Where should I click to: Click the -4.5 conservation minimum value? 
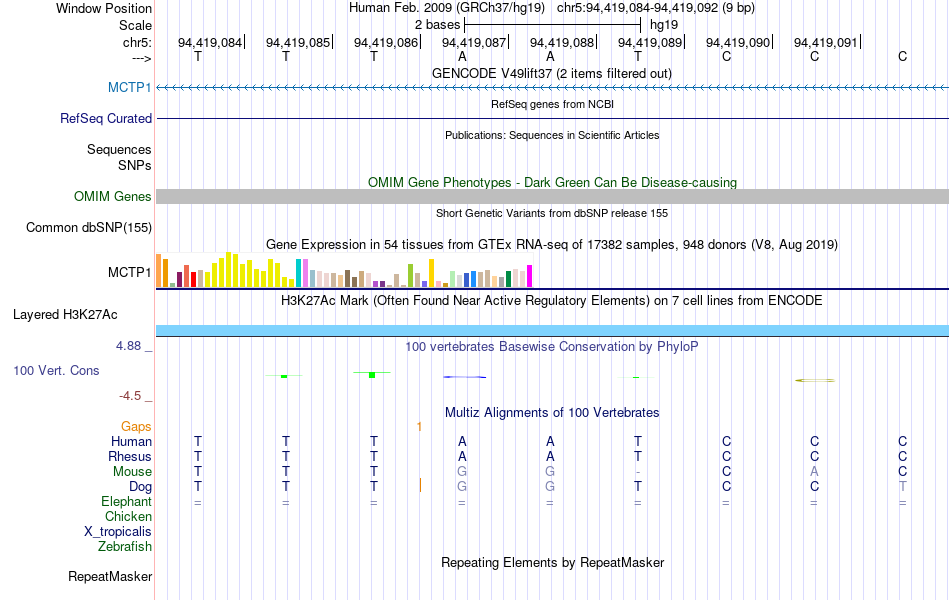point(130,396)
